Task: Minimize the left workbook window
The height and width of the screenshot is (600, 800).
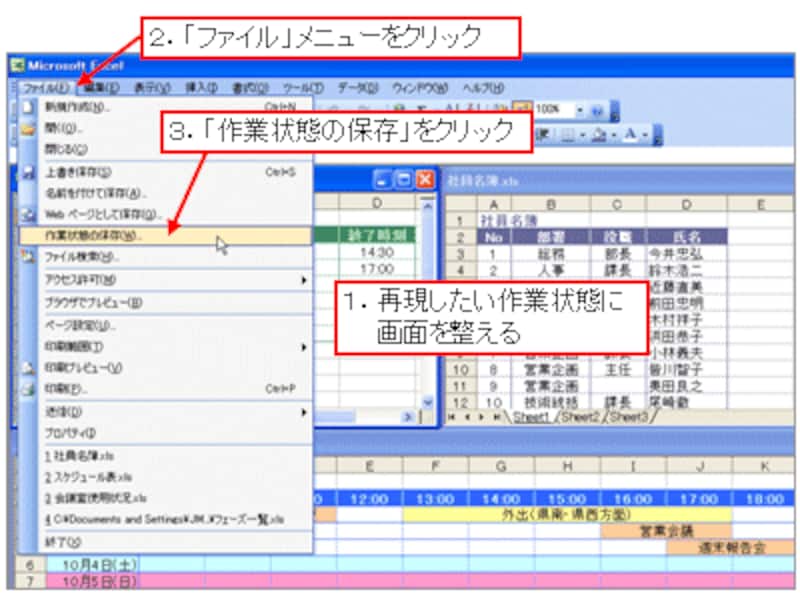Action: pos(382,180)
